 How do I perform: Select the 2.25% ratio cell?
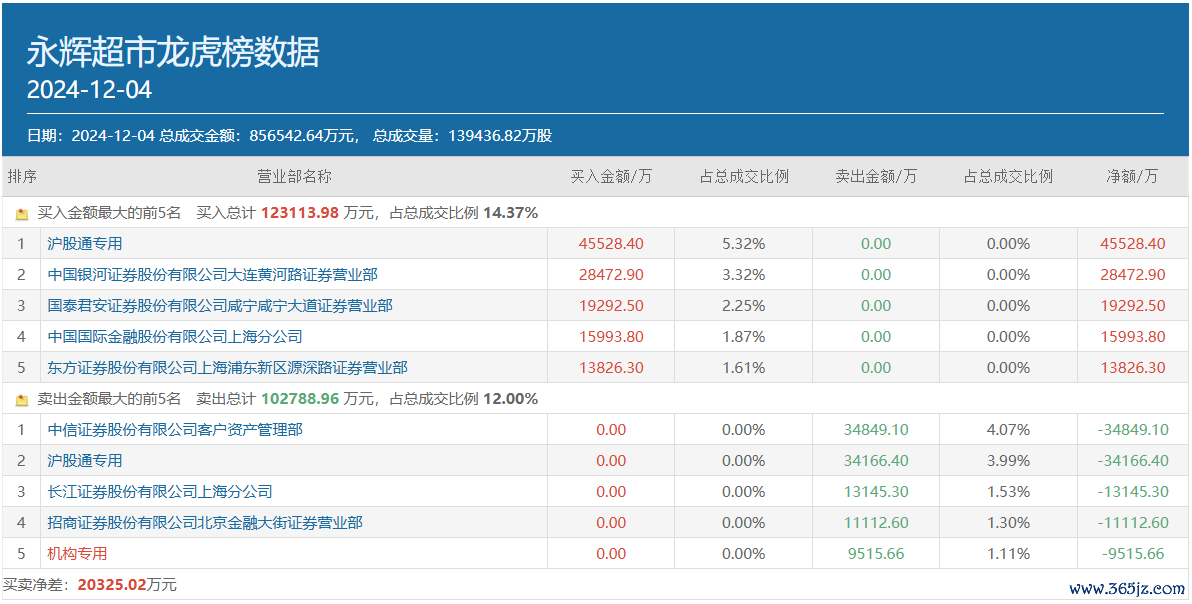pyautogui.click(x=743, y=305)
